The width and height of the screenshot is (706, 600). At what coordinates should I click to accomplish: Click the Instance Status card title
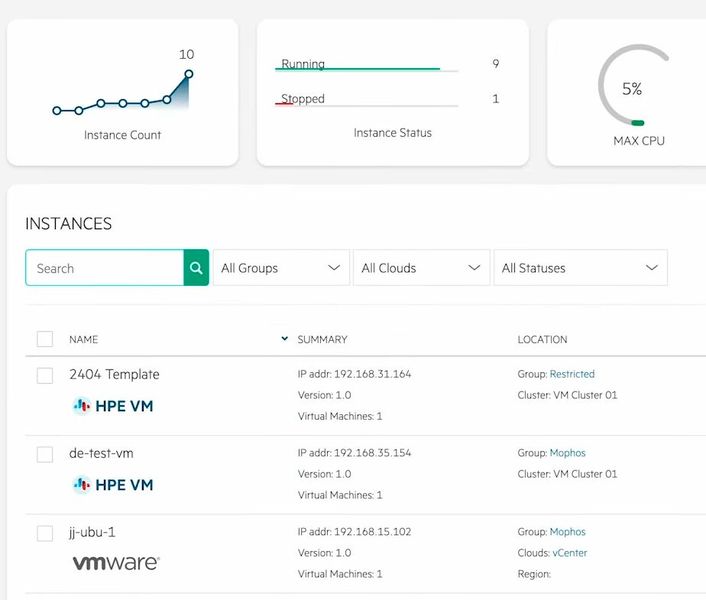pos(393,133)
